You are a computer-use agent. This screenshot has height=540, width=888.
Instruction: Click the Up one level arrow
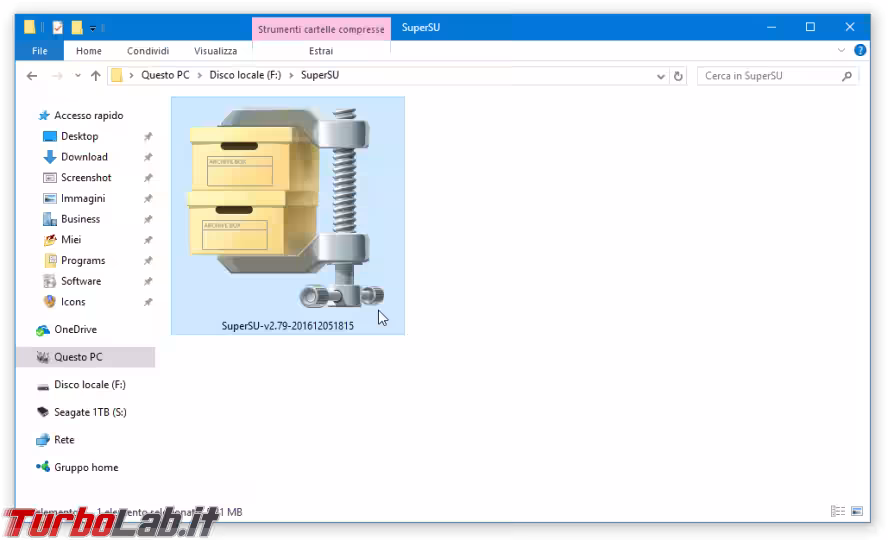pyautogui.click(x=96, y=76)
